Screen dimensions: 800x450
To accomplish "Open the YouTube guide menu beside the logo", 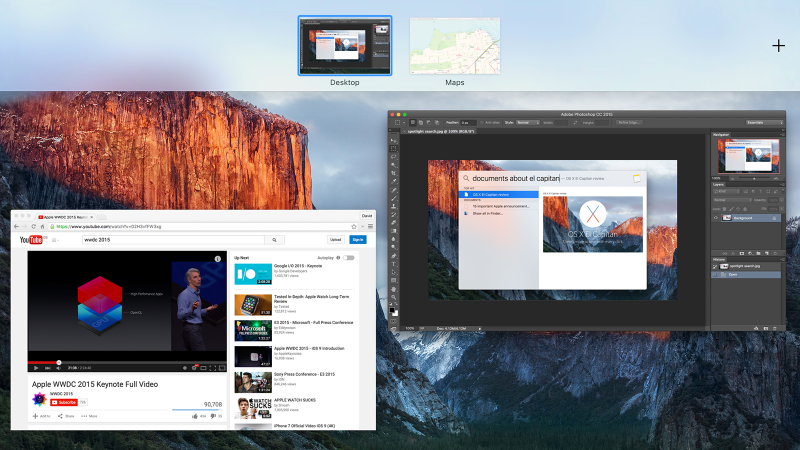I will 55,240.
